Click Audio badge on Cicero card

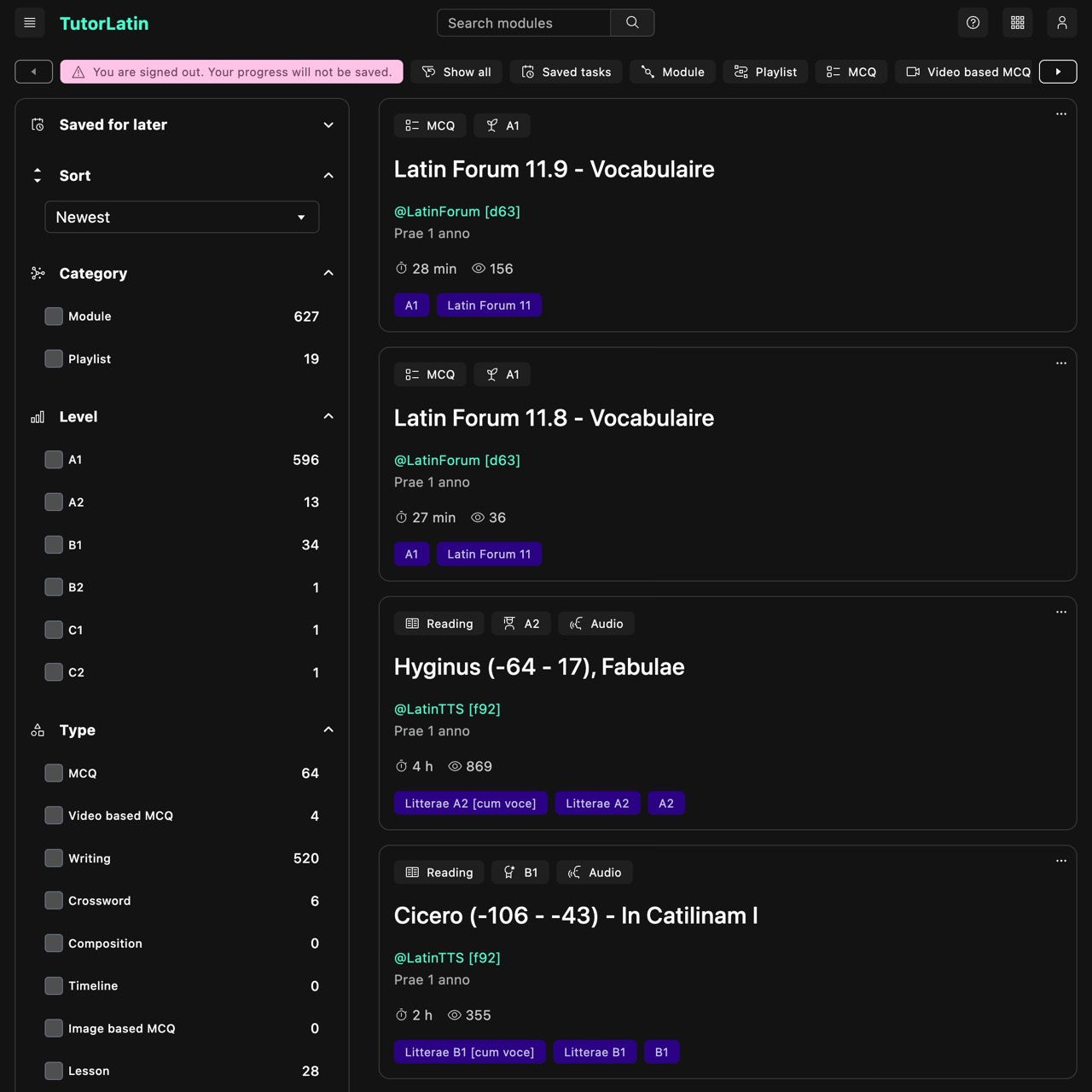point(595,873)
